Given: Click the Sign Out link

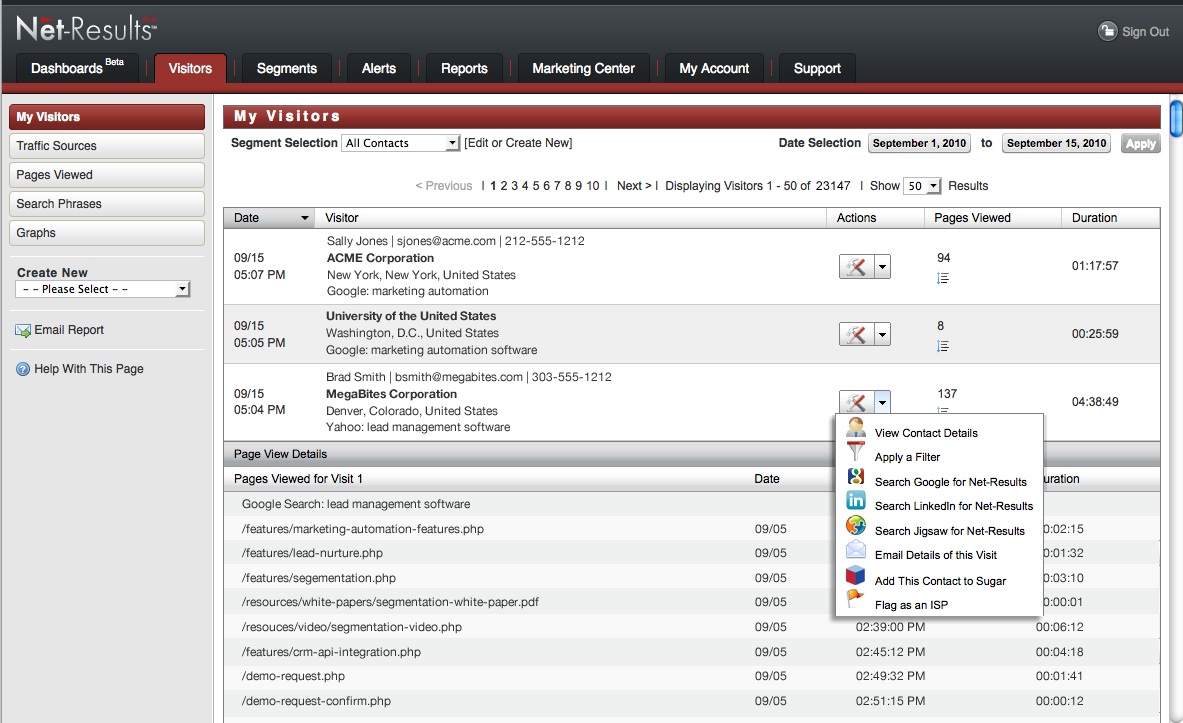Looking at the screenshot, I should click(x=1145, y=32).
